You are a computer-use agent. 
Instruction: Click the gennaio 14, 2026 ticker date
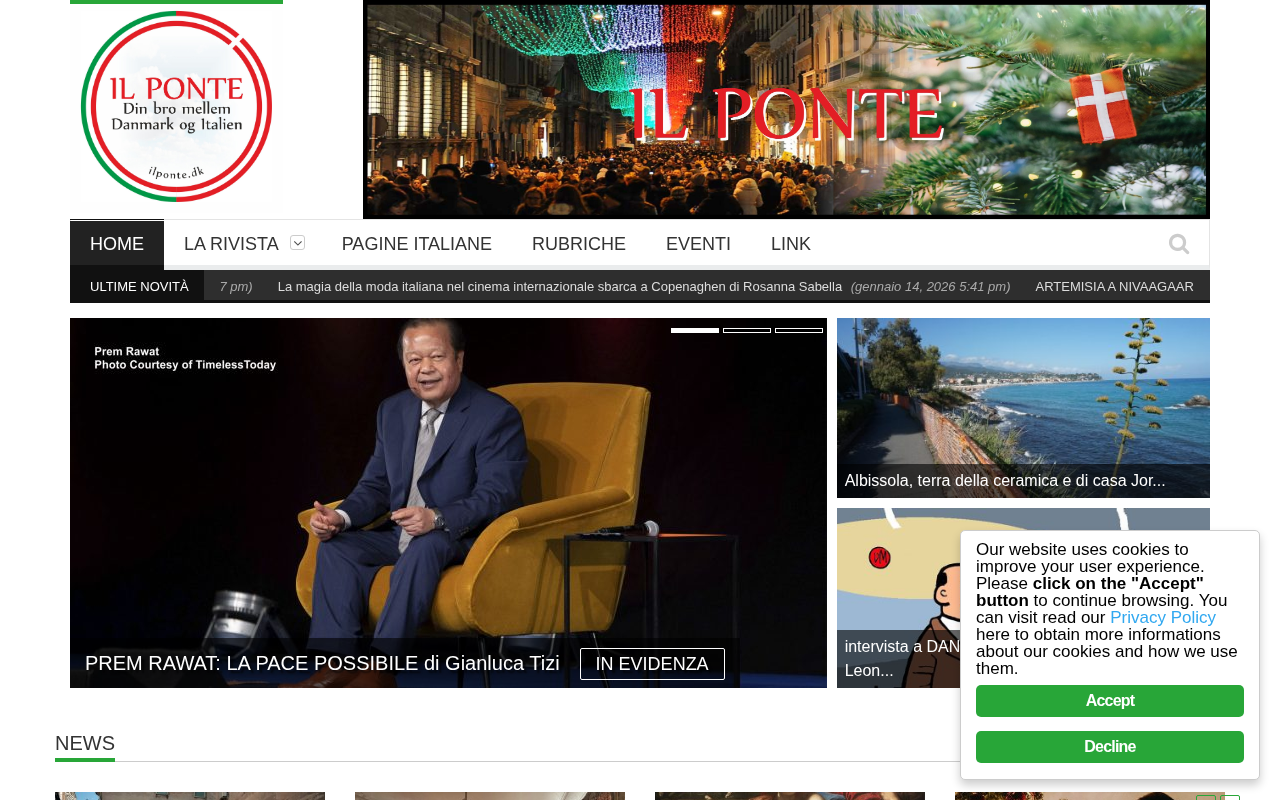[930, 287]
